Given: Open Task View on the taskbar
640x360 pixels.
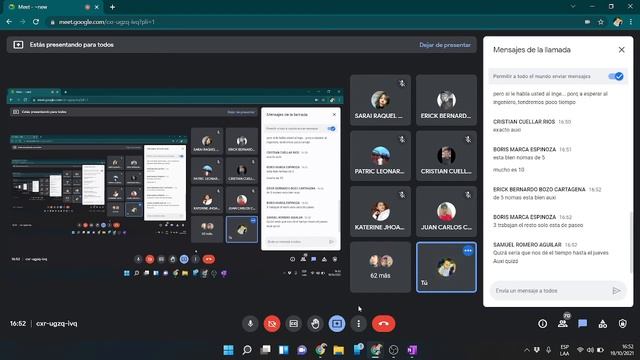Looking at the screenshot, I should pos(265,350).
